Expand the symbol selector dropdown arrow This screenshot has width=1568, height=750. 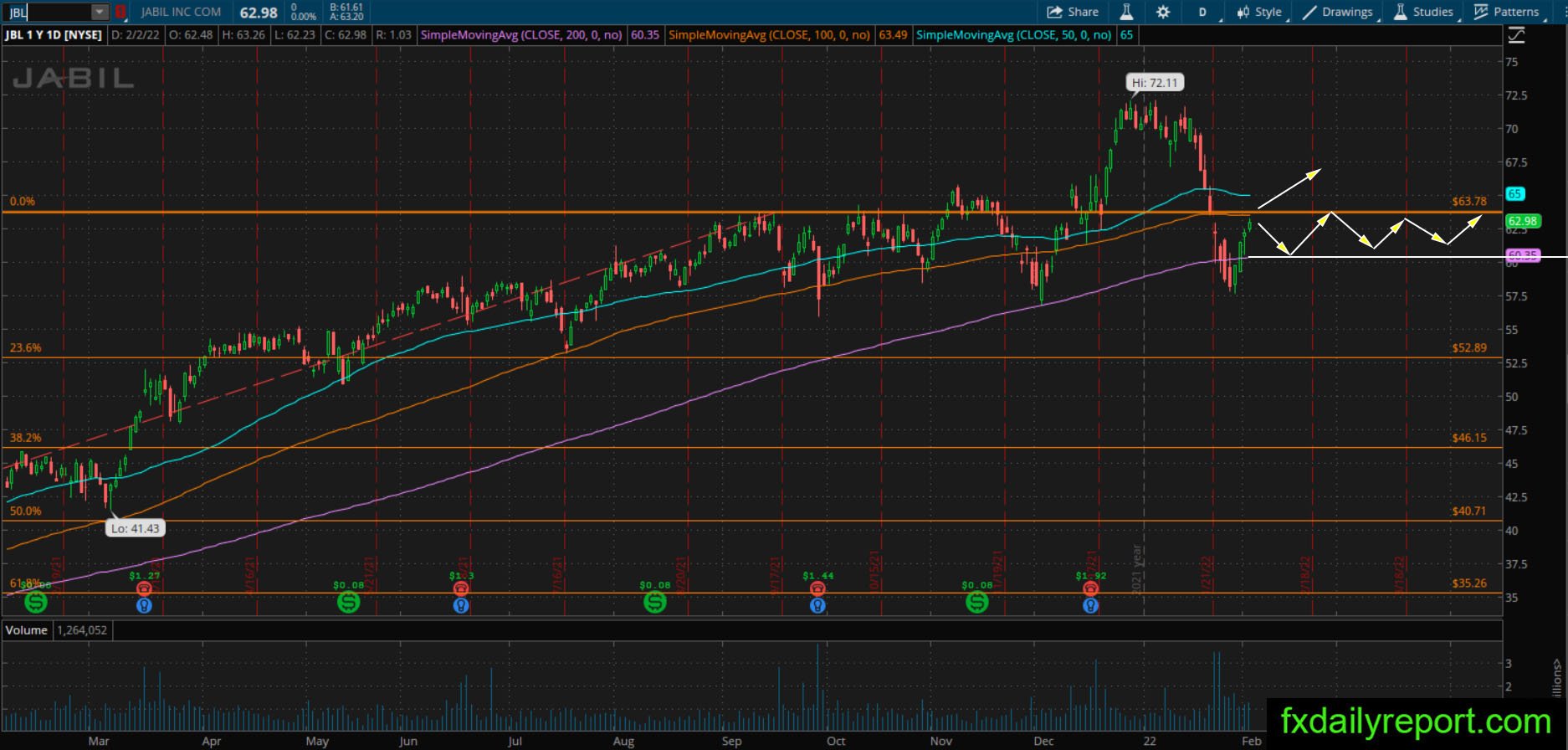coord(100,12)
